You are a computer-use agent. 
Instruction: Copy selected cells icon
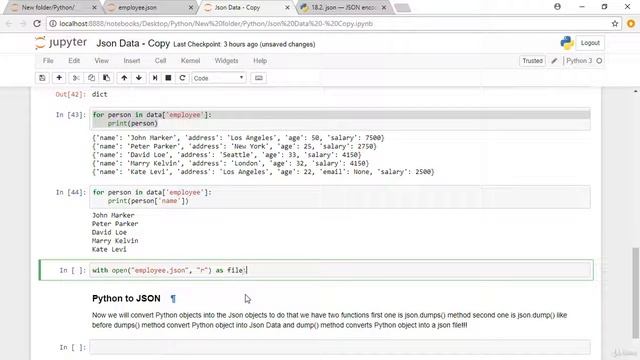[91, 78]
